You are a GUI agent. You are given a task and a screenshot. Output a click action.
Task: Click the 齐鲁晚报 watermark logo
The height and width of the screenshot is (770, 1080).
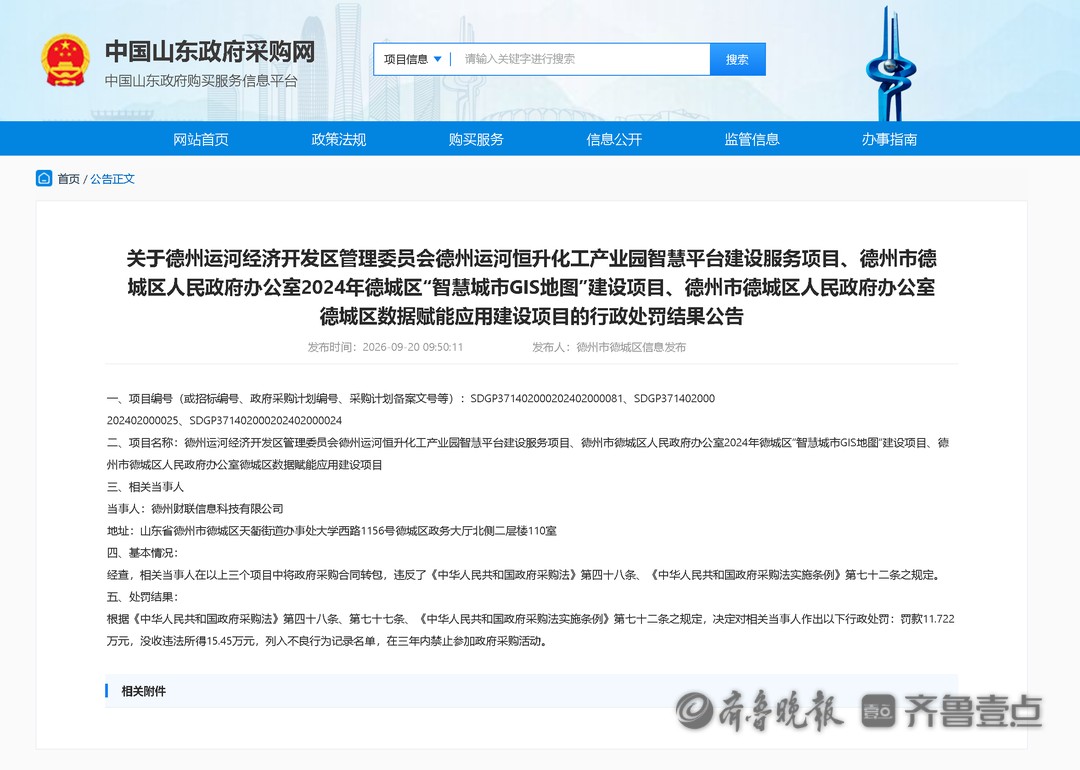[x=760, y=711]
